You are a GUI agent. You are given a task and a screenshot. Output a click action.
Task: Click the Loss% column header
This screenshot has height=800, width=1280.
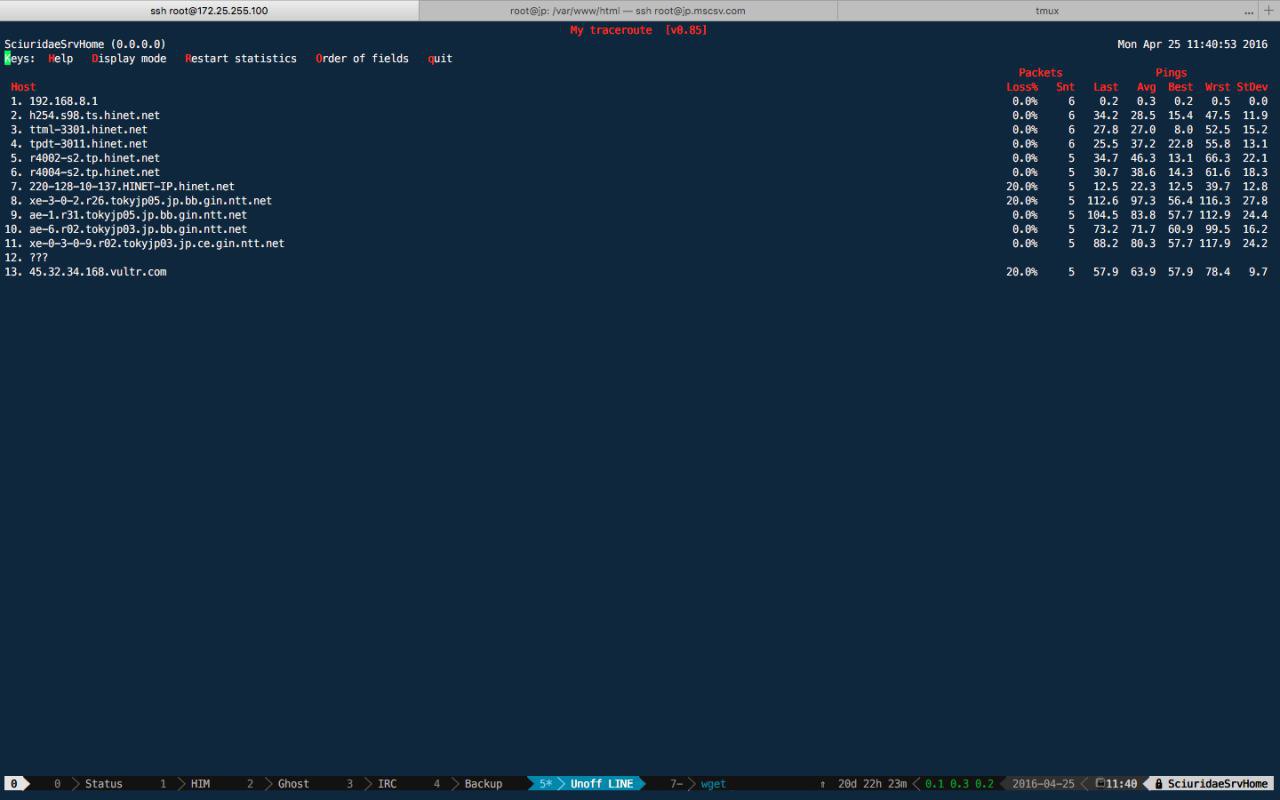click(x=1022, y=87)
